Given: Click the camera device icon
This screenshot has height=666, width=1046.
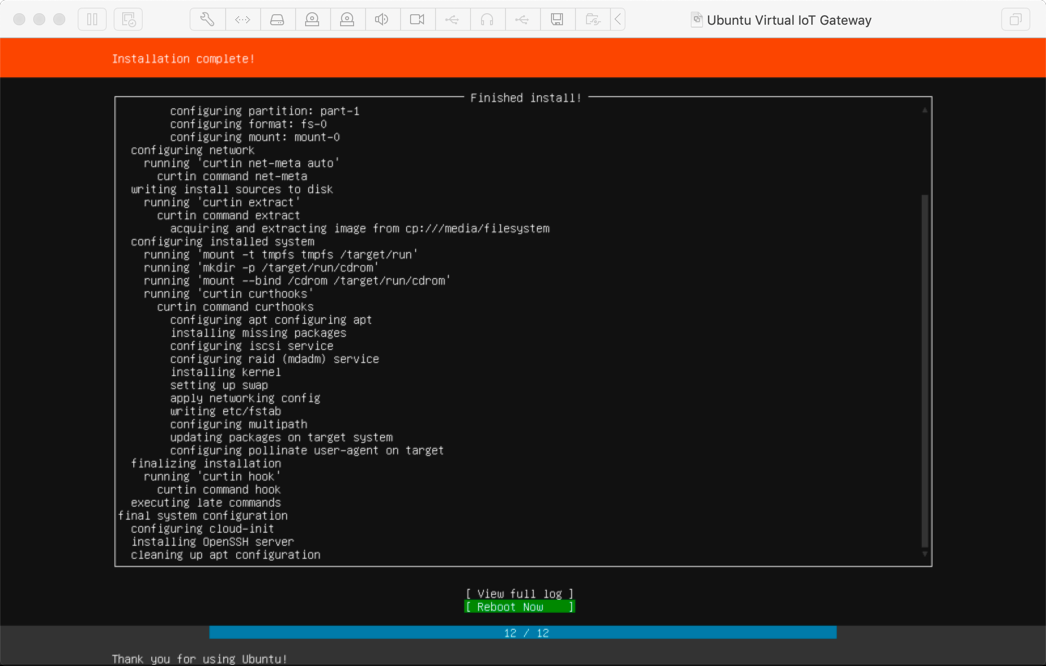Looking at the screenshot, I should coord(417,19).
